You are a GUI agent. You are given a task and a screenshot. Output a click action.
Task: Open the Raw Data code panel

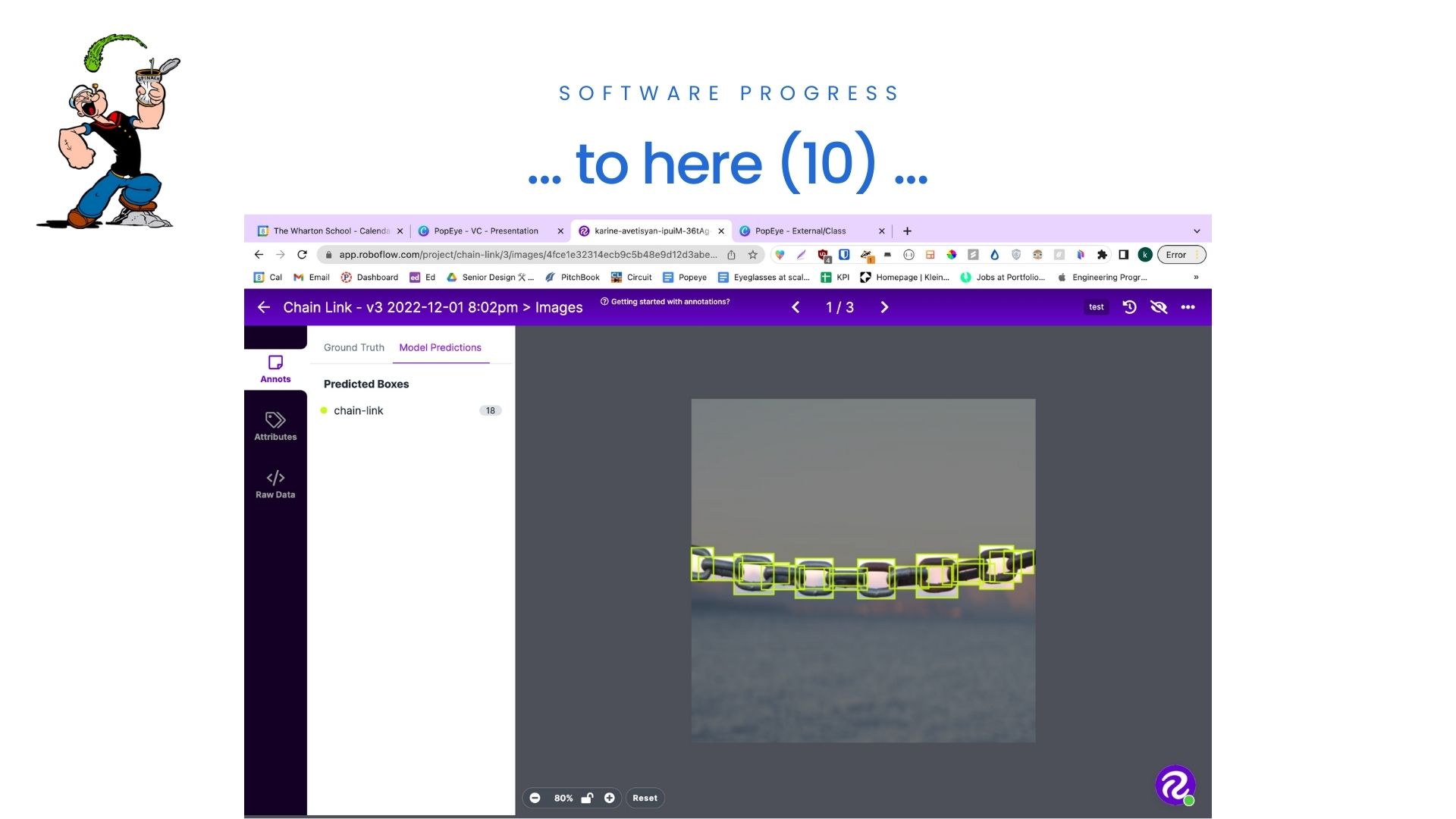coord(275,484)
